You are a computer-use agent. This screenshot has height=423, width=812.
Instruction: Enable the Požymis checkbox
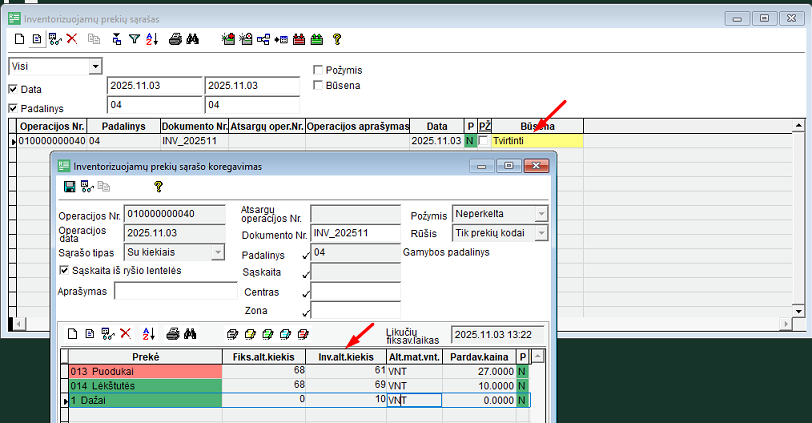tap(318, 70)
